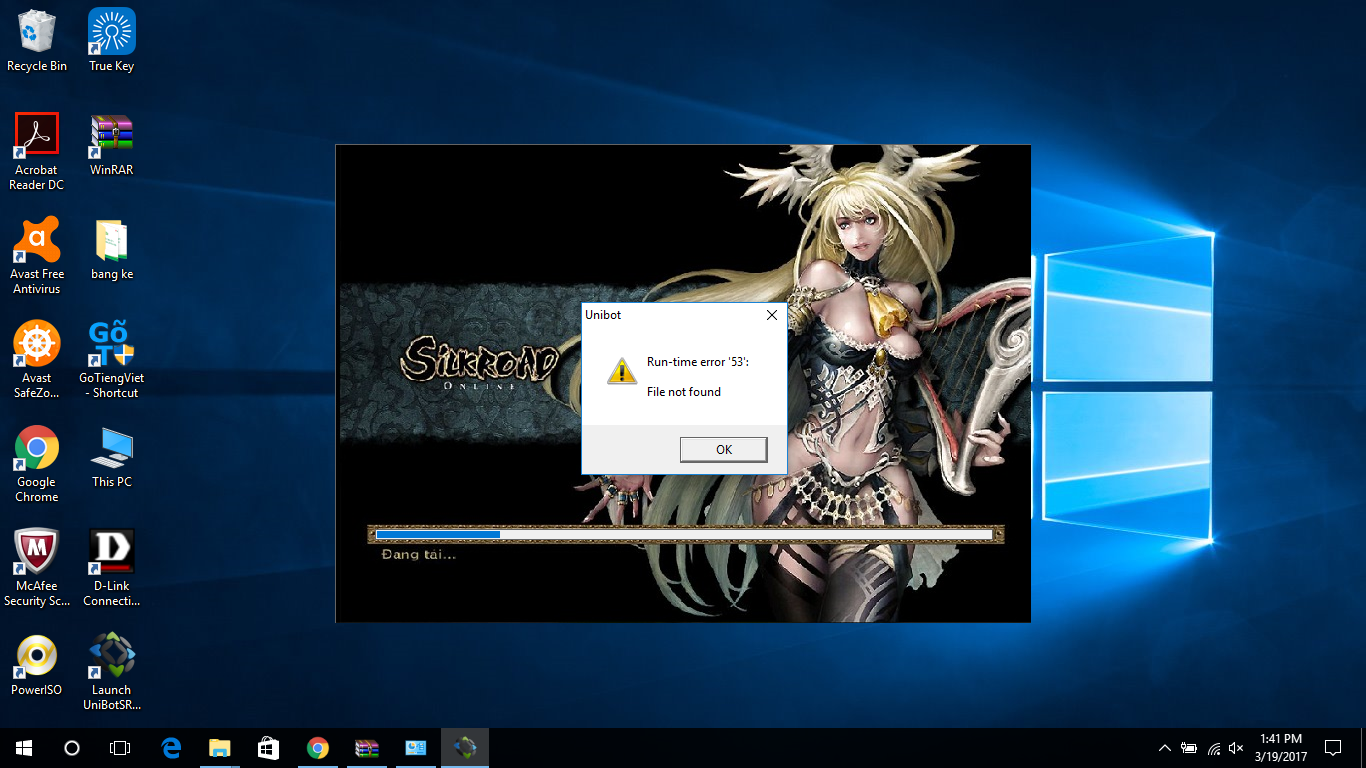Screen dimensions: 1366x768
Task: Open the muted volume tray icon
Action: [x=1237, y=748]
